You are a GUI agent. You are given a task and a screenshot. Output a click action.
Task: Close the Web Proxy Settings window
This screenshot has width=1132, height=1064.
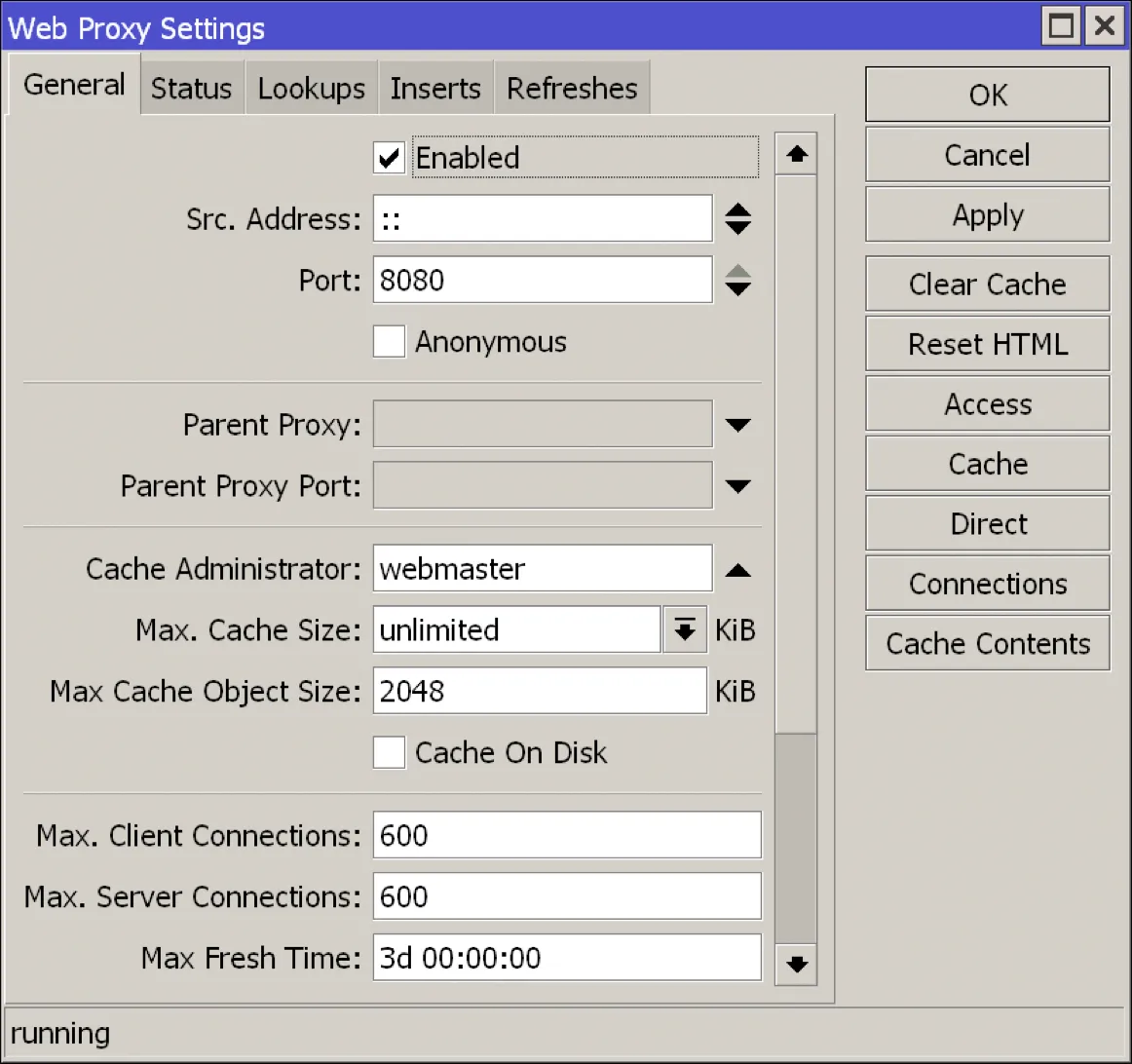(1105, 26)
